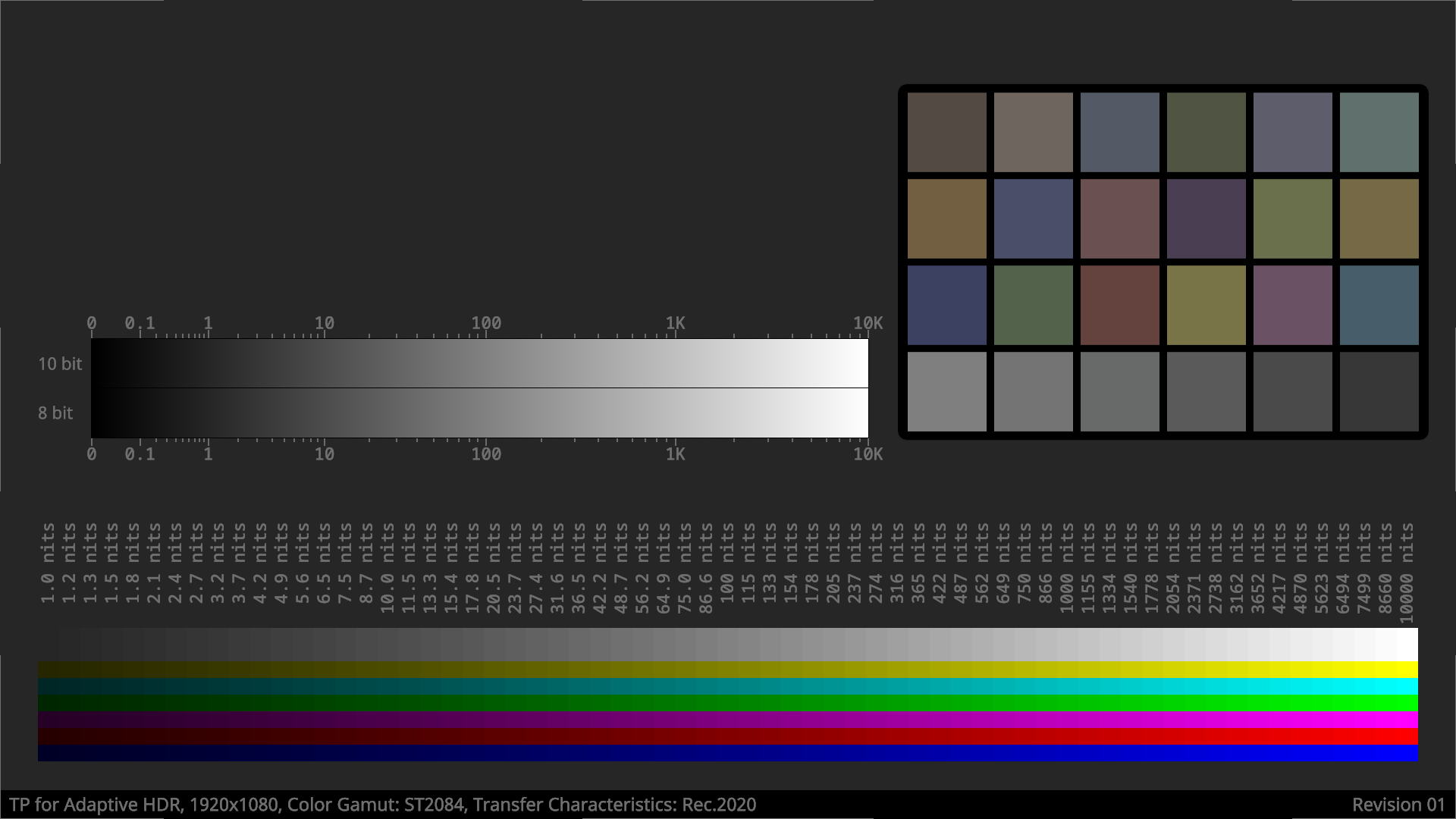1456x819 pixels.
Task: Click the teal-gray top-right checker patch
Action: (x=1379, y=132)
